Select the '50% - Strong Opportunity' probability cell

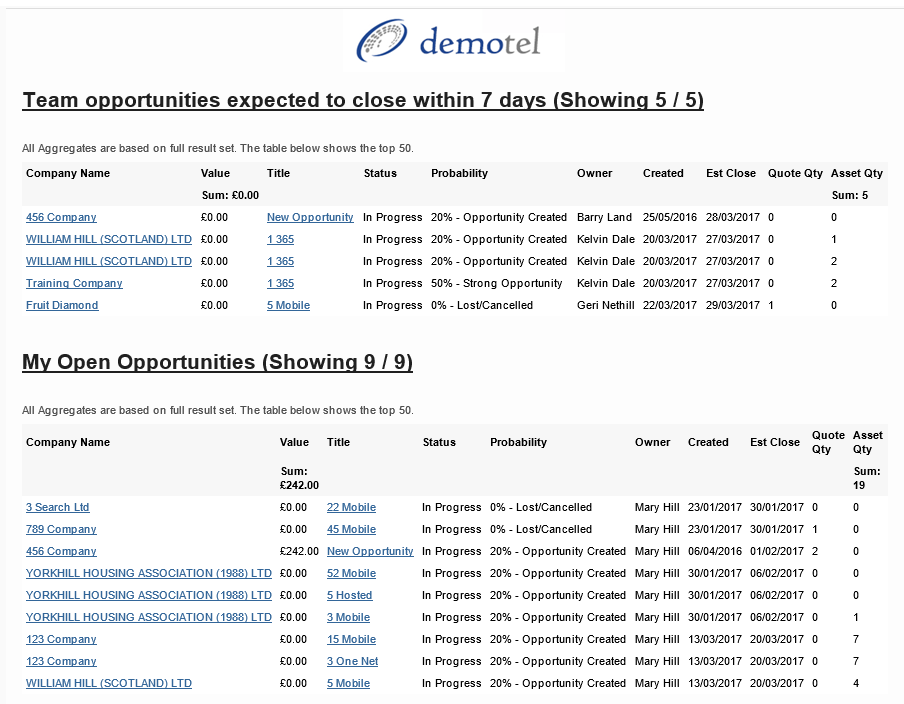click(x=496, y=283)
